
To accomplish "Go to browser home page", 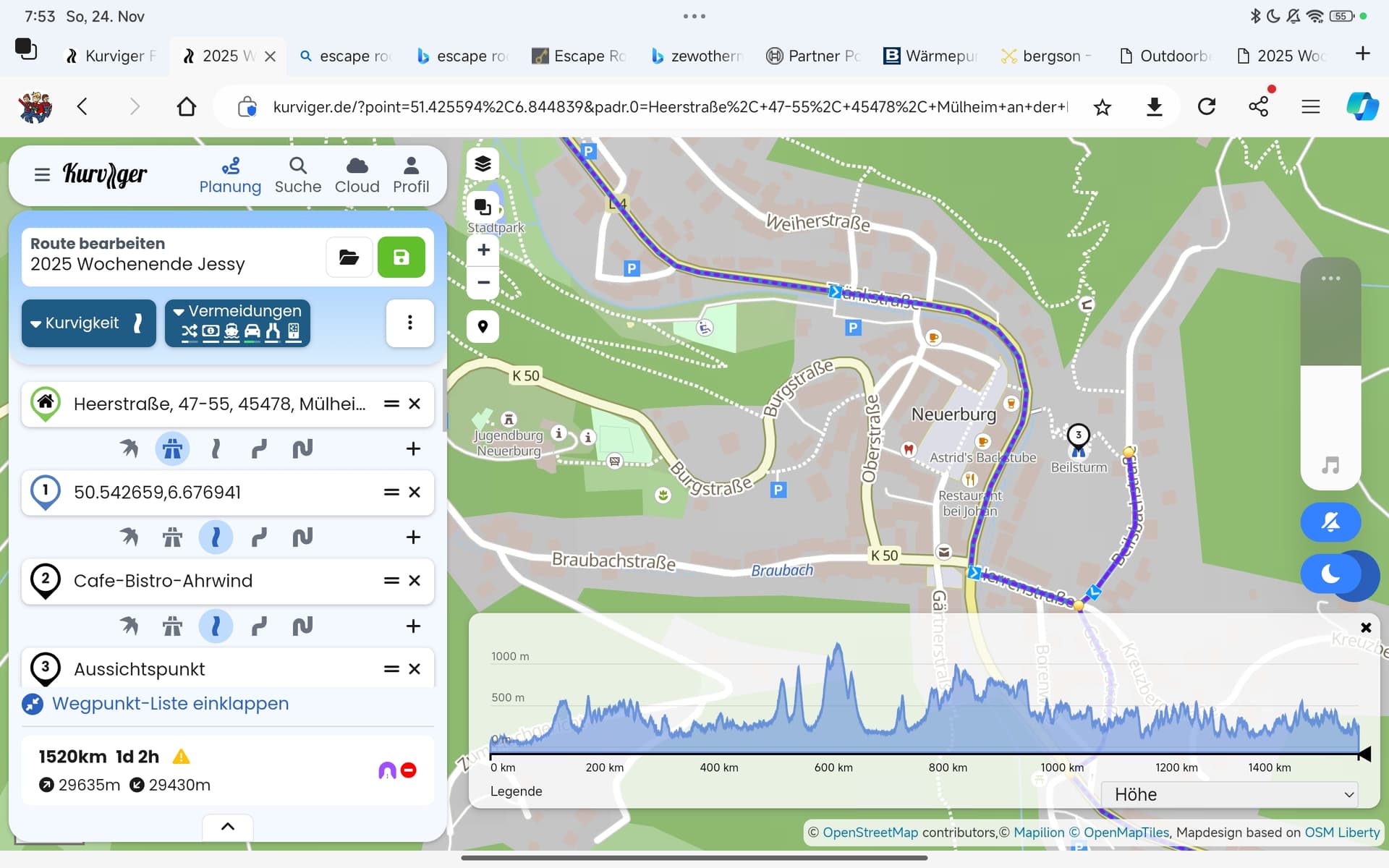I will [187, 107].
